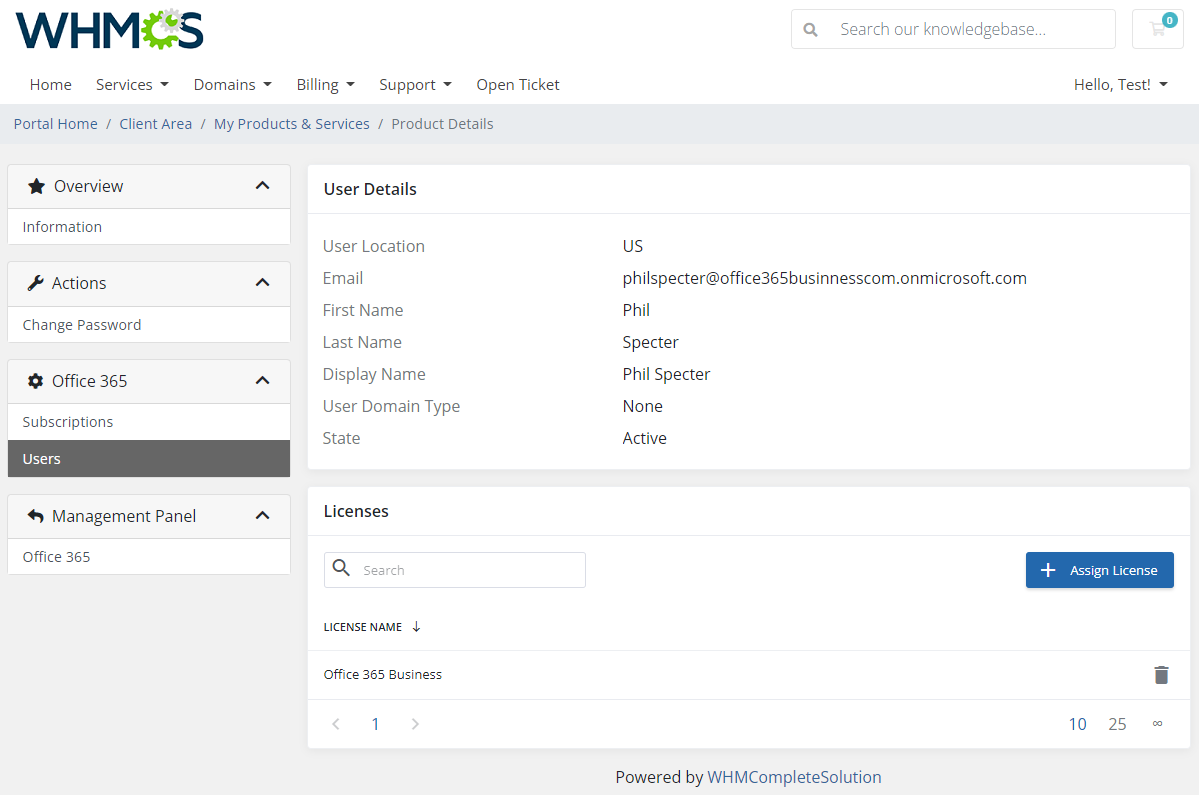Click the Product Details breadcrumb text

442,124
